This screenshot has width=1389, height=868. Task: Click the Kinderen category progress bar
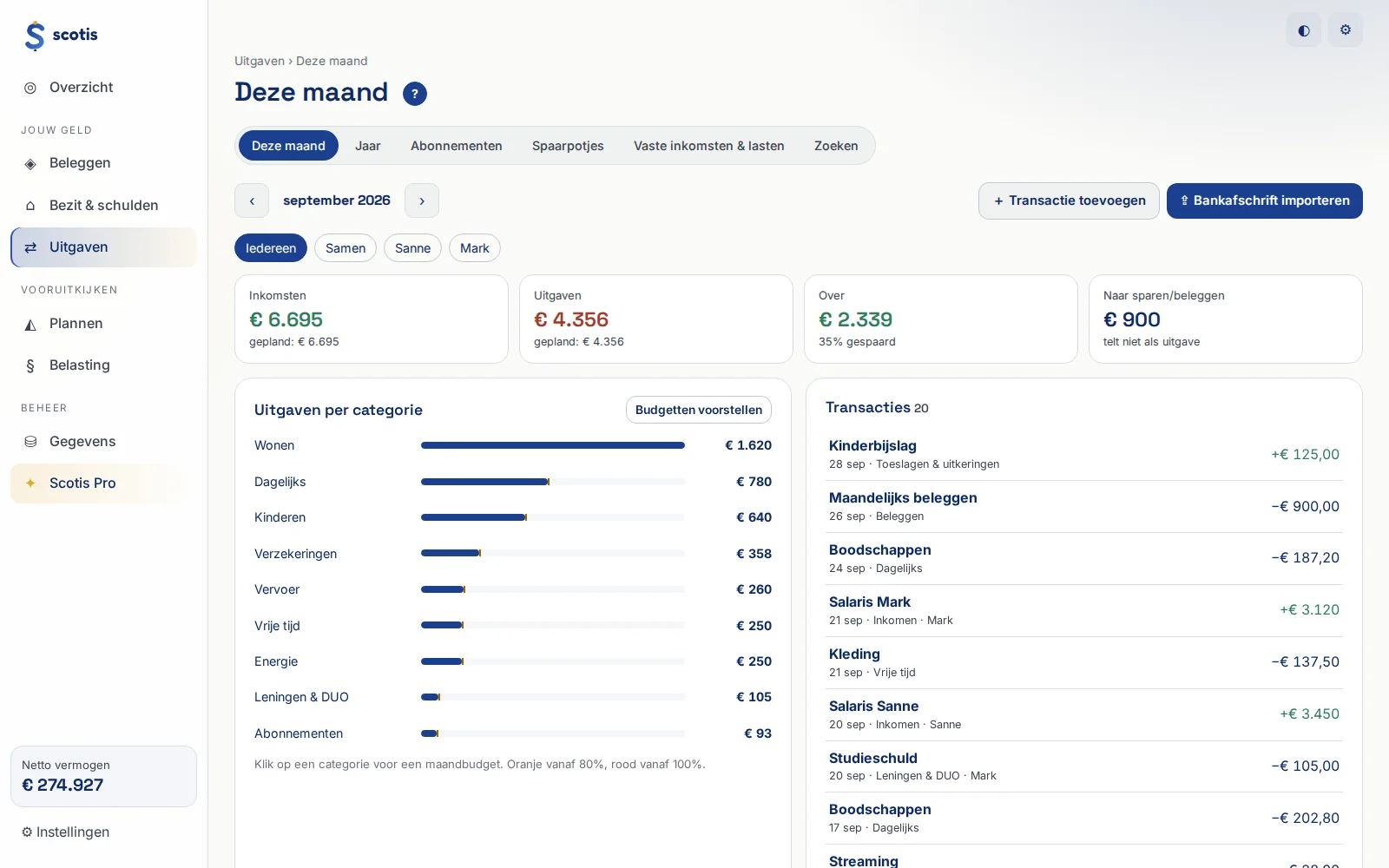553,517
